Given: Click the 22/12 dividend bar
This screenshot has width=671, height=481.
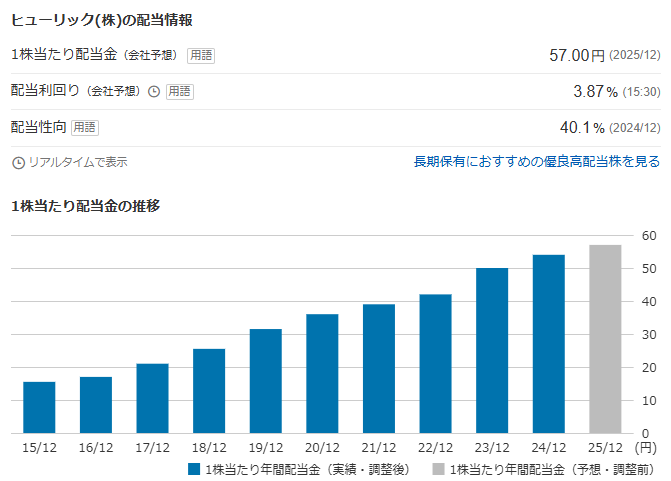Looking at the screenshot, I should click(x=436, y=364).
